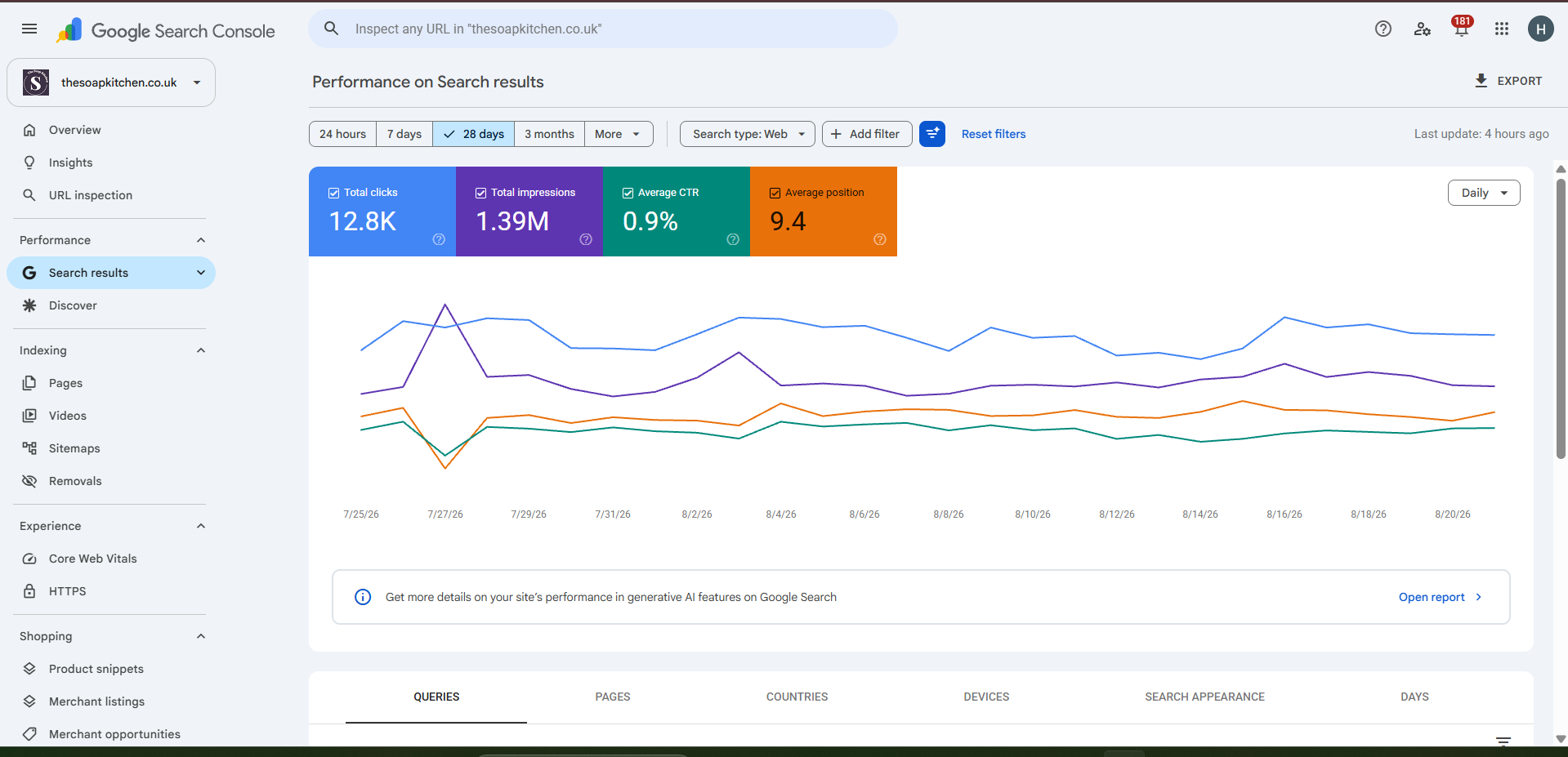The width and height of the screenshot is (1568, 757).
Task: Open the Search type: Web dropdown
Action: tap(748, 134)
